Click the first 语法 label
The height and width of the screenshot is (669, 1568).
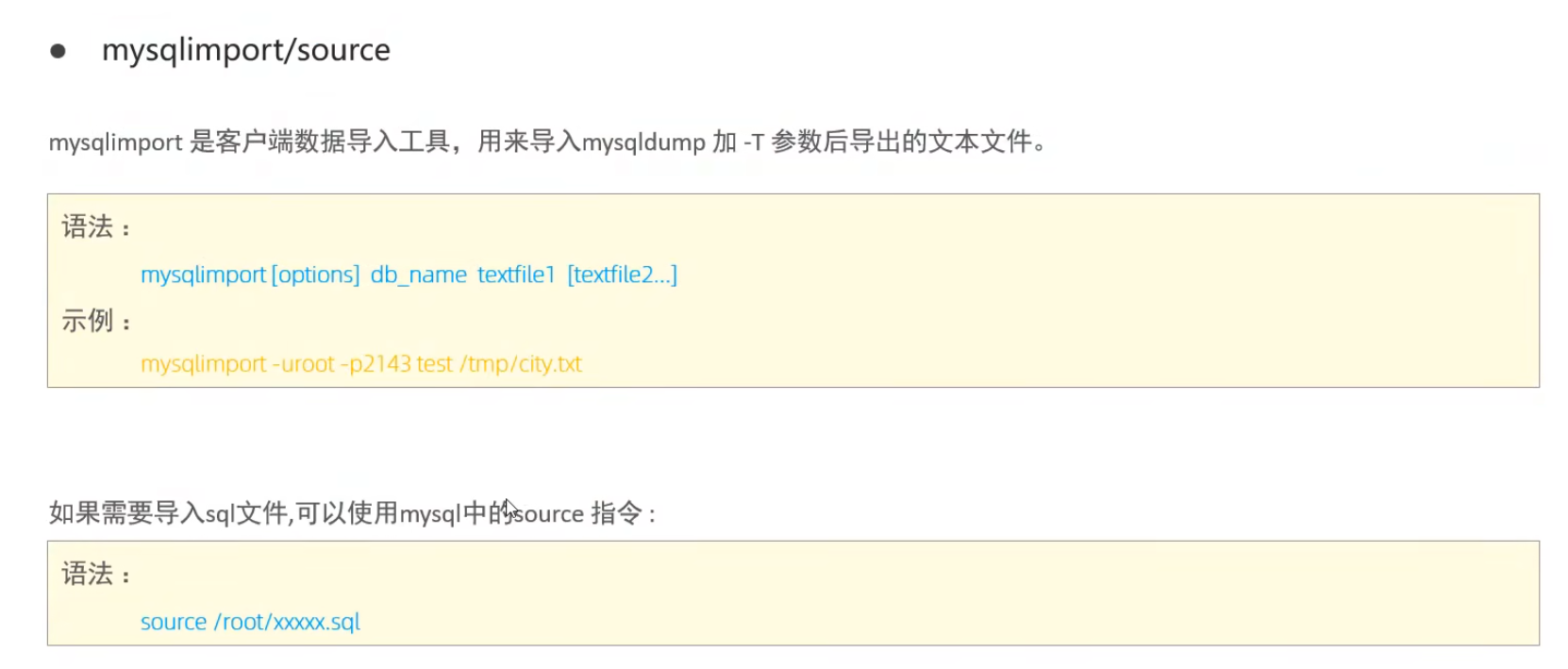pyautogui.click(x=88, y=227)
